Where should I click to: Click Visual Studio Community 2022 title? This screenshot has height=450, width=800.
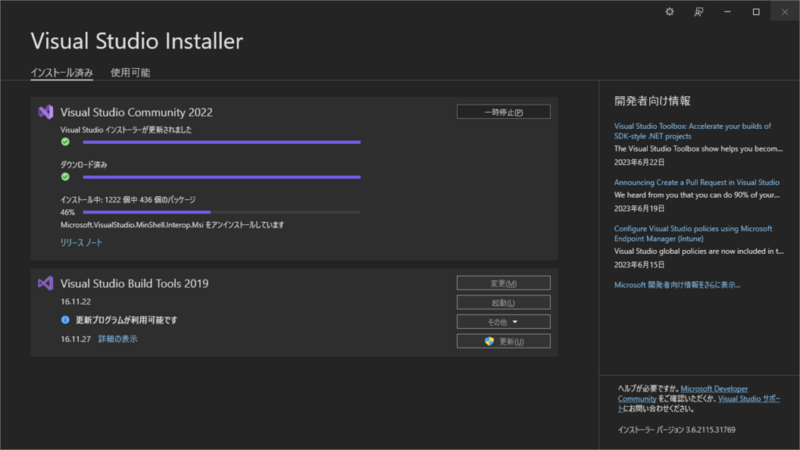click(x=136, y=112)
